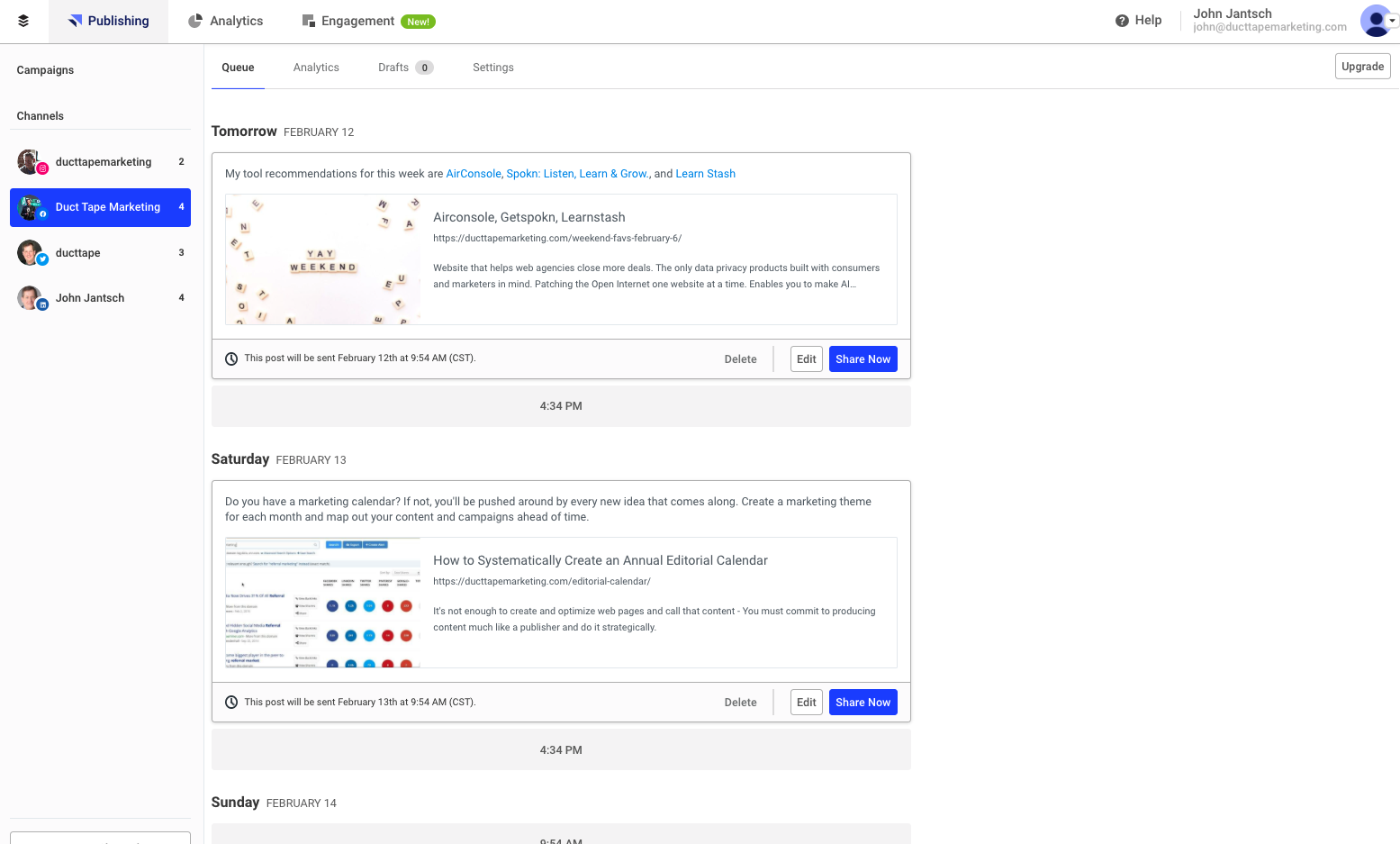Image resolution: width=1400 pixels, height=844 pixels.
Task: Click clock icon on February 13th post
Action: click(x=231, y=703)
